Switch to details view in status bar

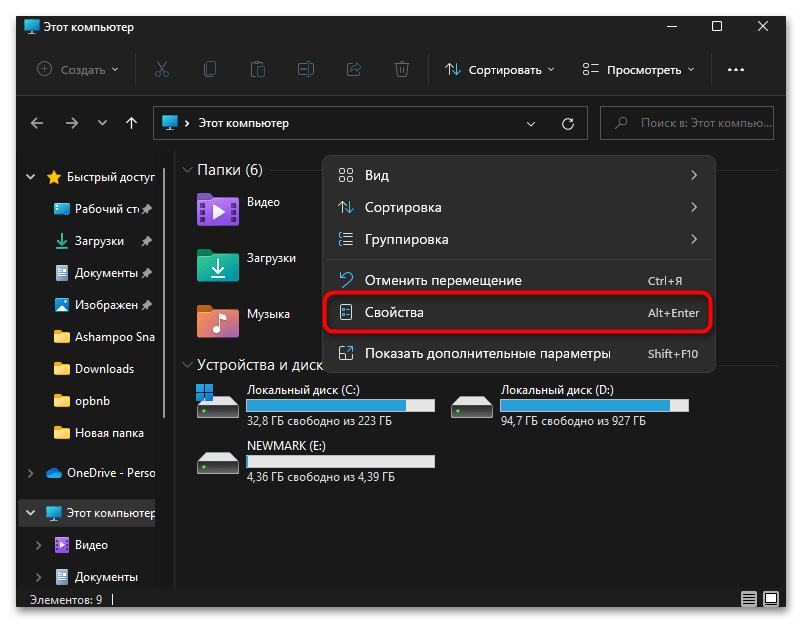pos(749,598)
